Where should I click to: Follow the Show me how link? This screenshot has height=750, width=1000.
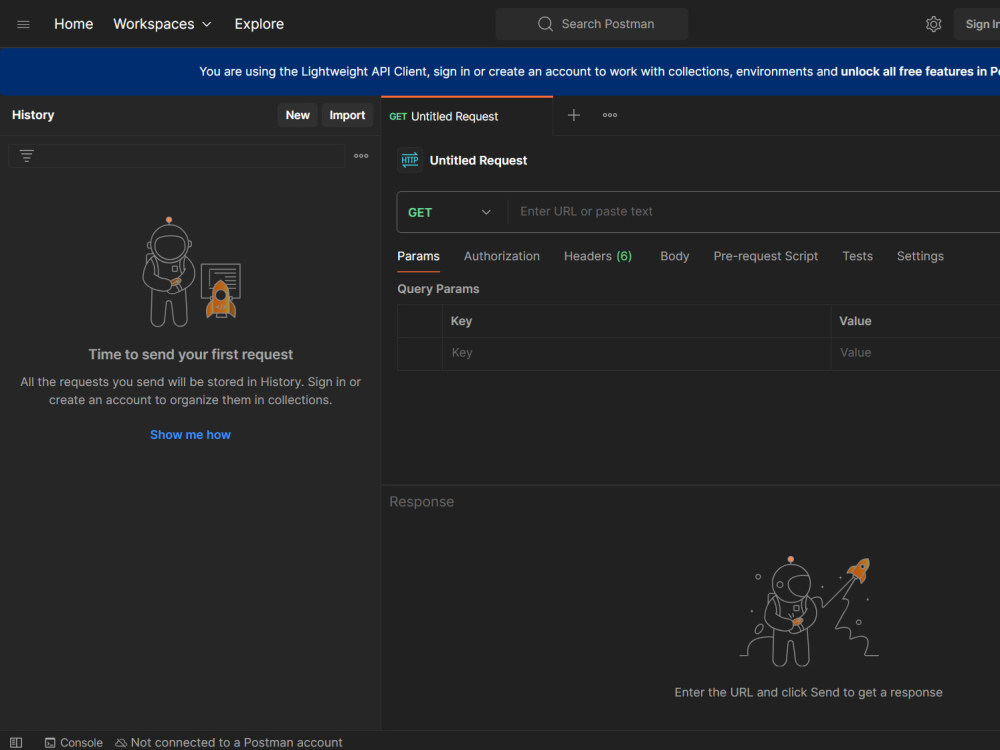[x=190, y=435]
